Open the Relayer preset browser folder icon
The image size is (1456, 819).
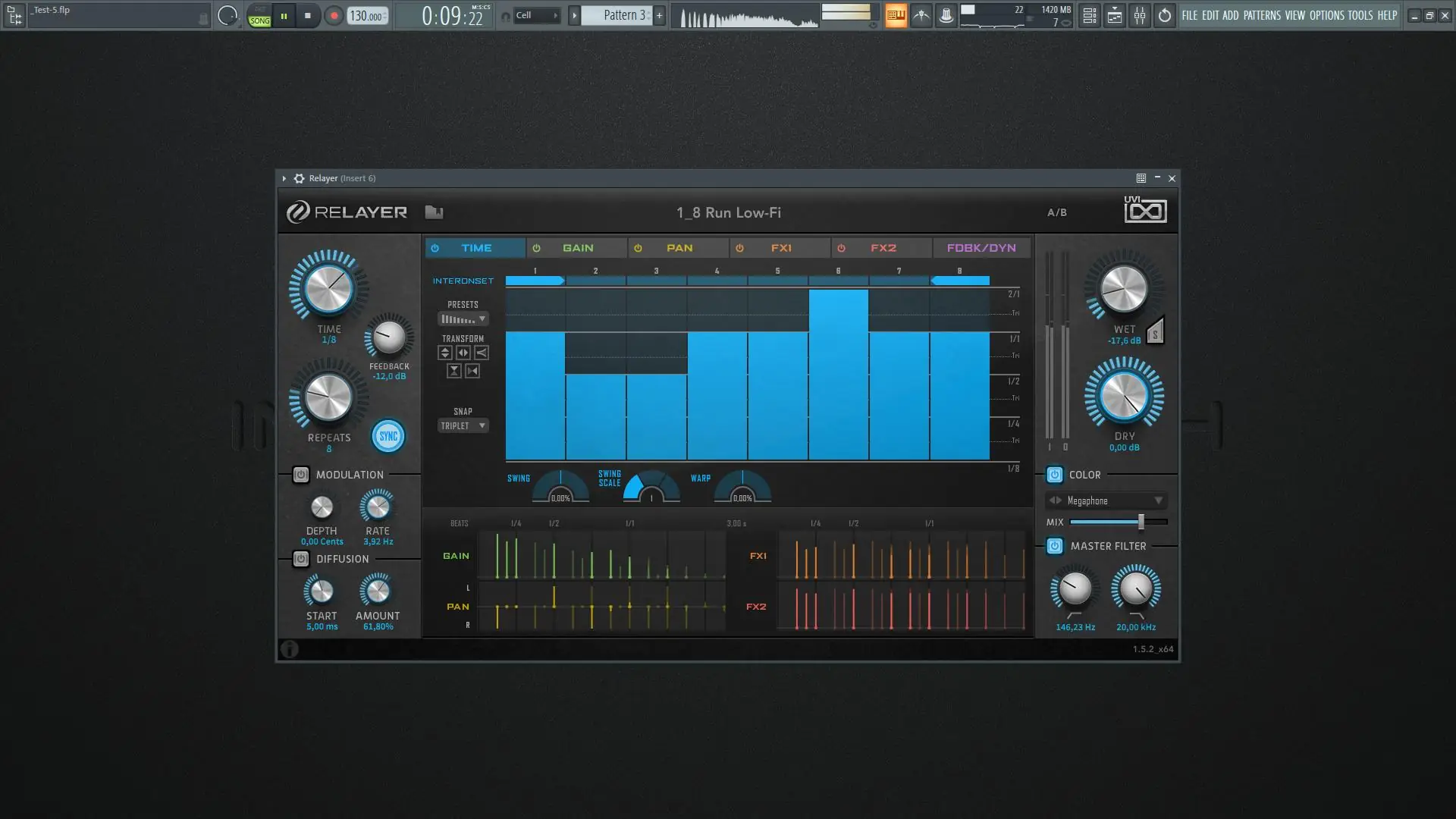pos(434,212)
